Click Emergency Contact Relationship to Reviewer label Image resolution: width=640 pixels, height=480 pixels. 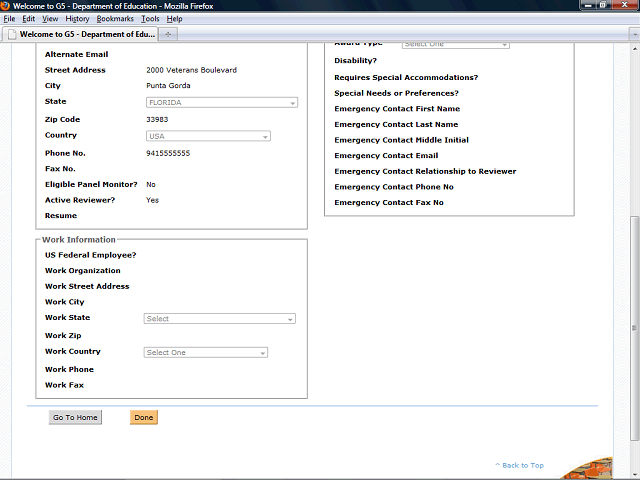[425, 171]
